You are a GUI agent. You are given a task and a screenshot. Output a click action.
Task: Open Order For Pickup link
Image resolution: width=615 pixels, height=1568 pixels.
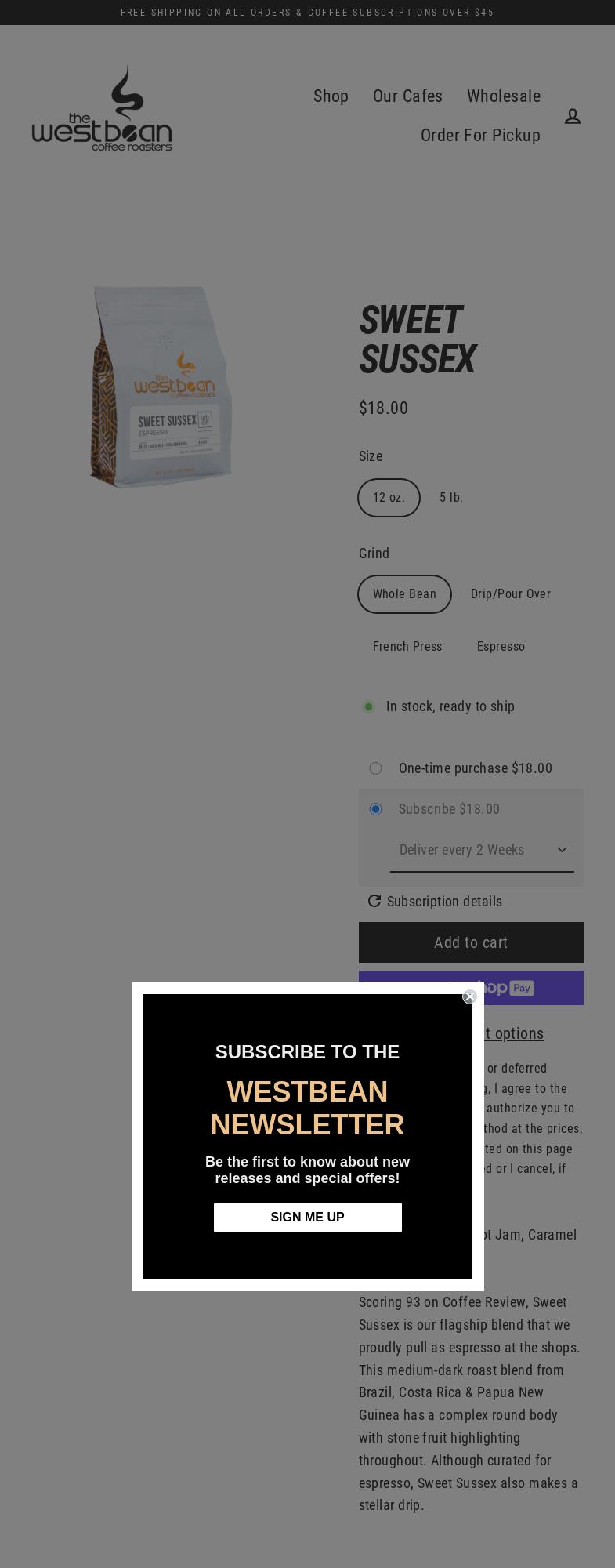(x=480, y=135)
